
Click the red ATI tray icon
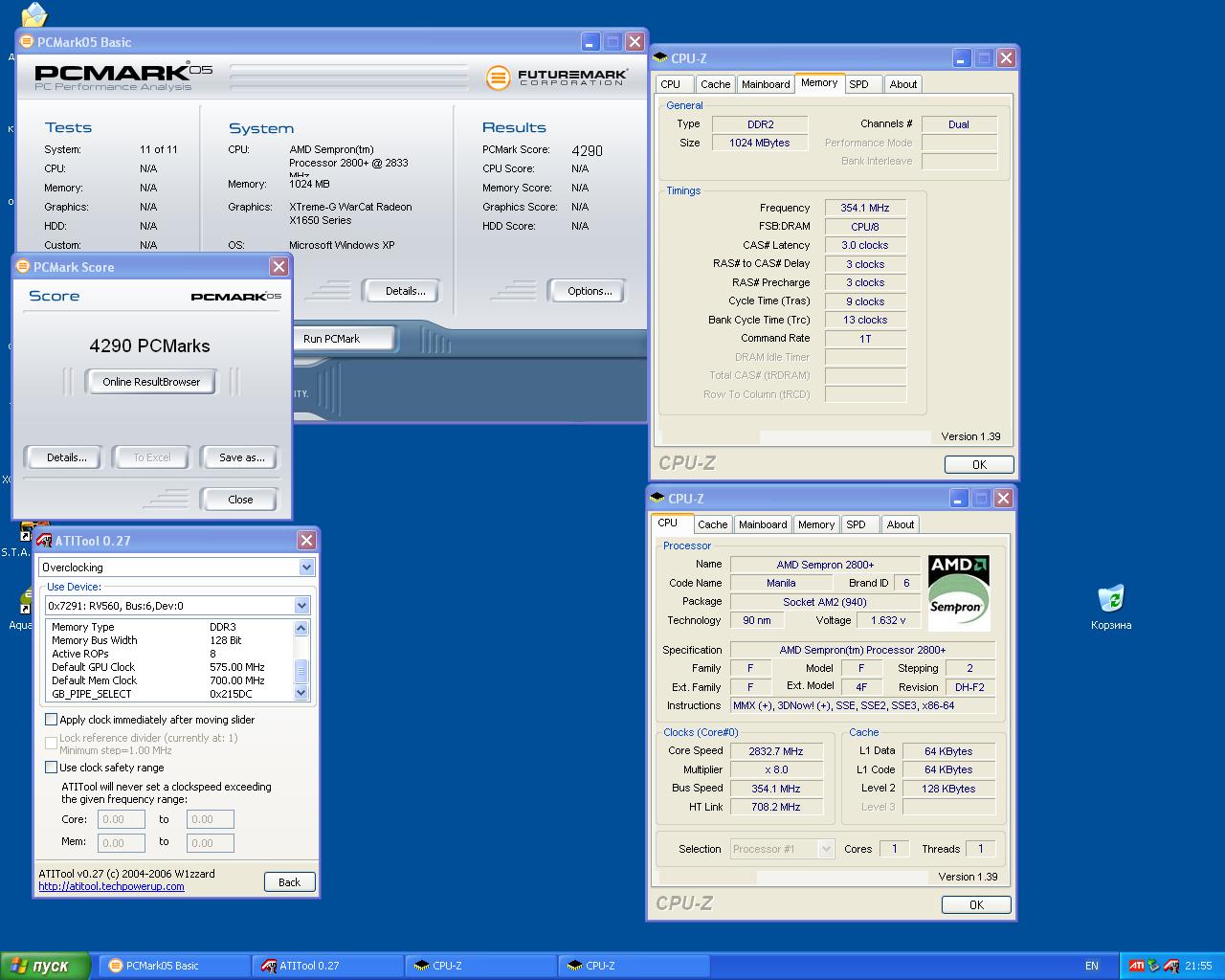point(1137,966)
